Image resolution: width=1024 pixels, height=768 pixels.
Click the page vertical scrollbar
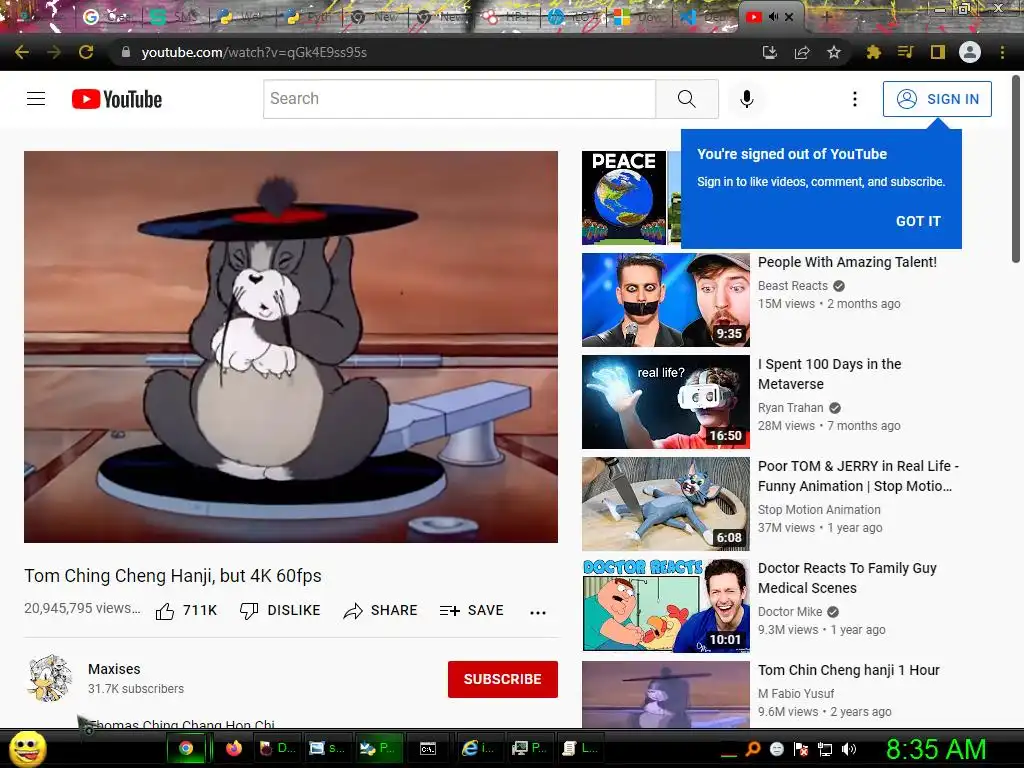[x=1016, y=170]
